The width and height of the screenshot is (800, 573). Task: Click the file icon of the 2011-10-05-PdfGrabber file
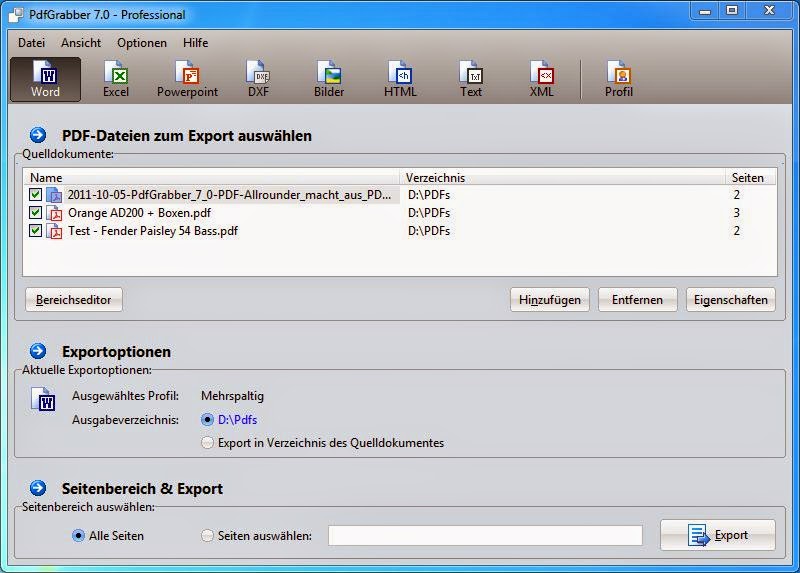pyautogui.click(x=55, y=195)
